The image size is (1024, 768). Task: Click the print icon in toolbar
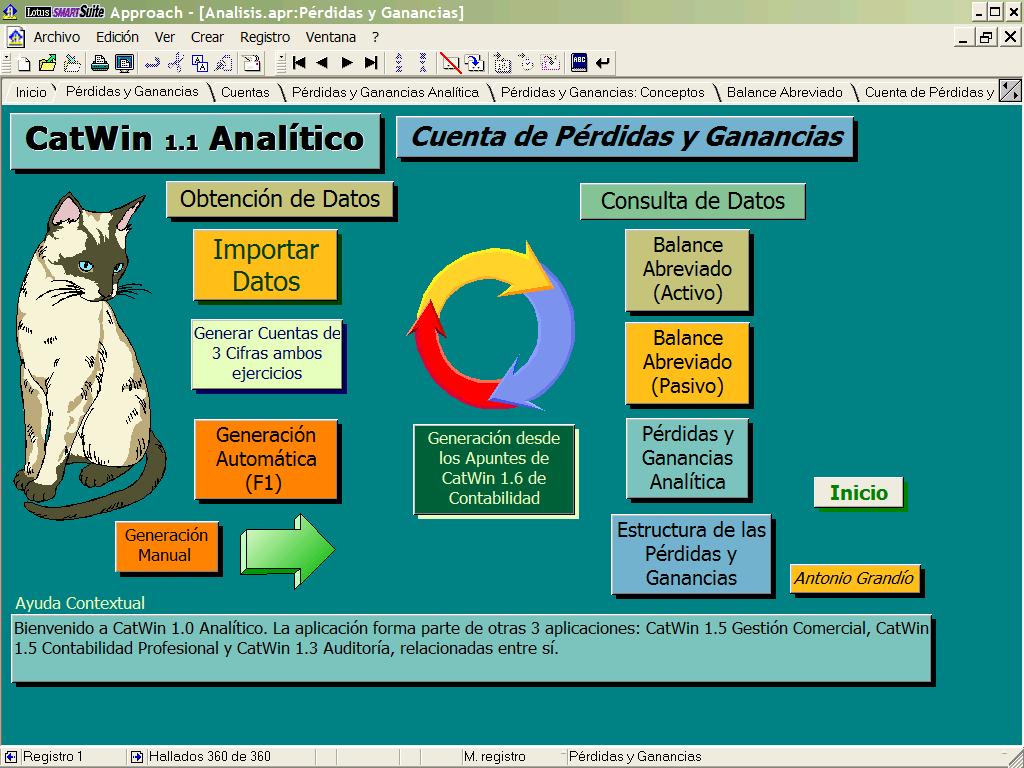100,63
